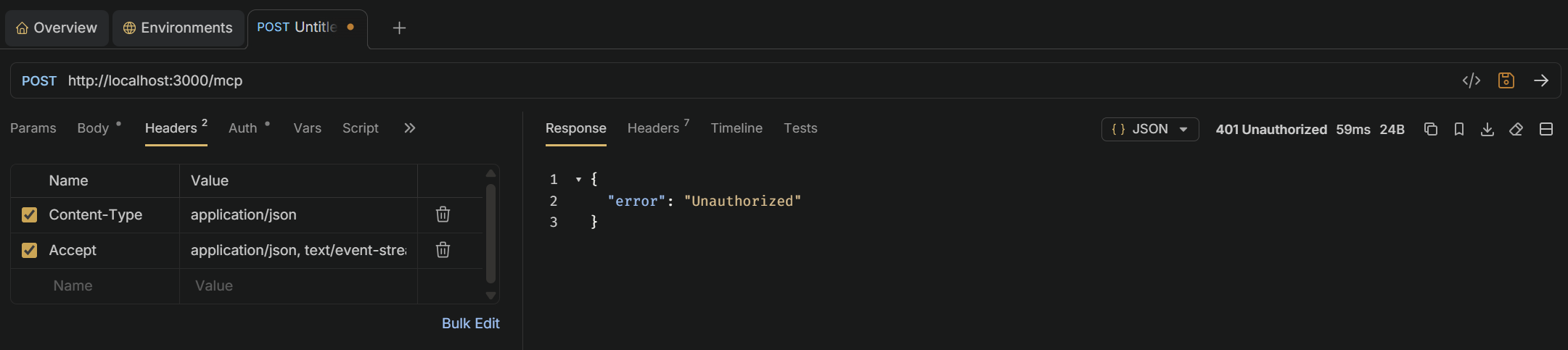Click the generate code icon
The image size is (1568, 350).
[1471, 80]
